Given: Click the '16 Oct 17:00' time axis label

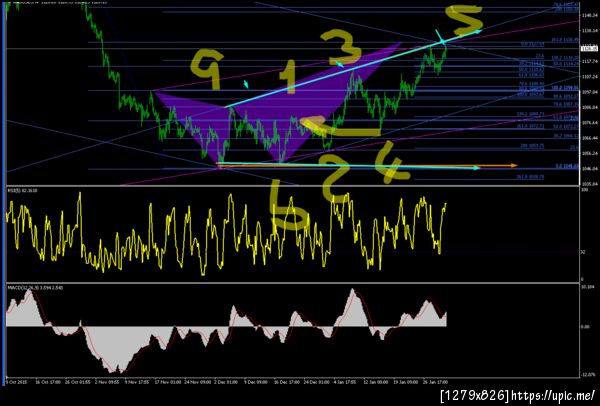Looking at the screenshot, I should click(x=46, y=382).
